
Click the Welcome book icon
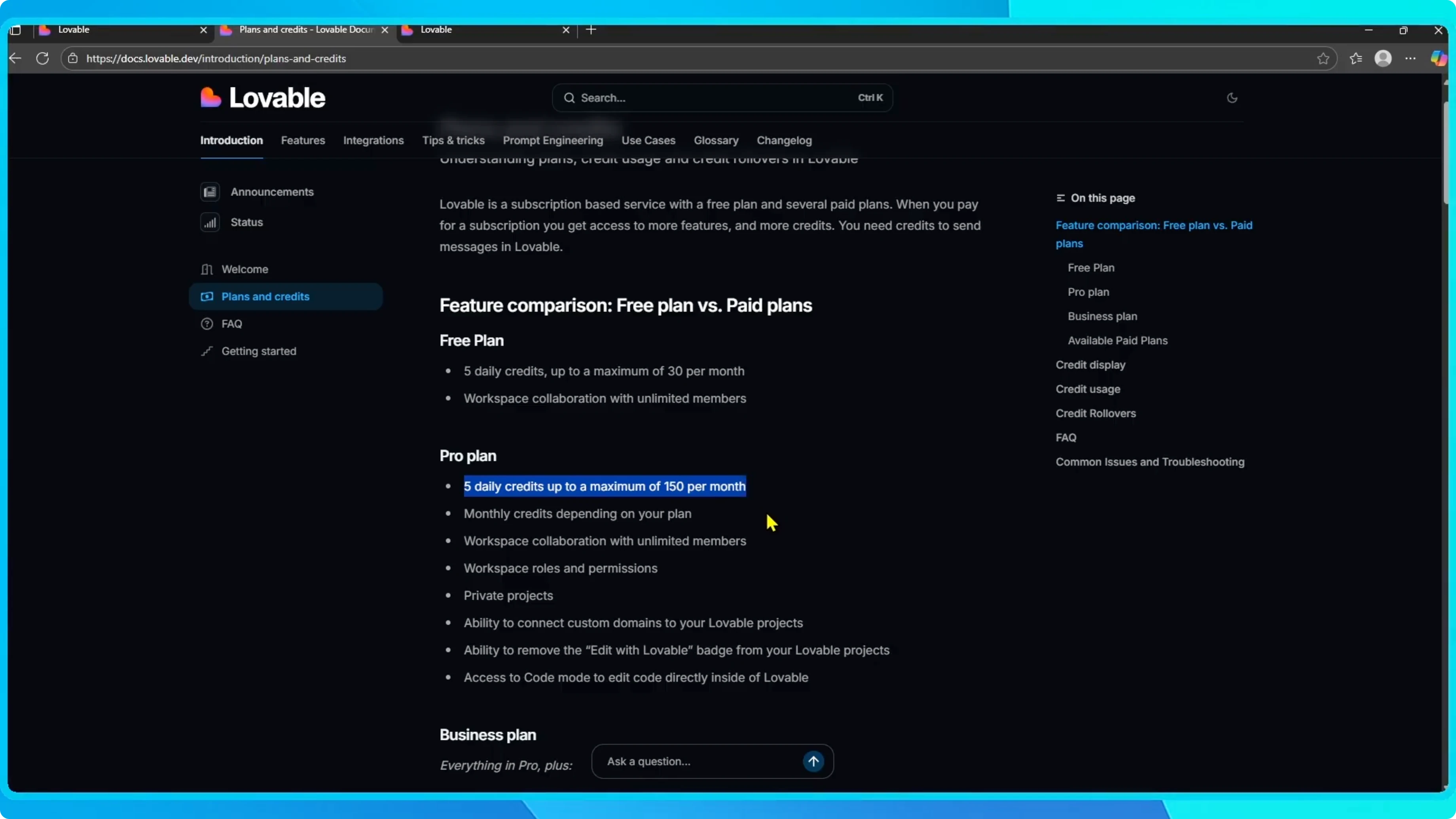point(207,269)
